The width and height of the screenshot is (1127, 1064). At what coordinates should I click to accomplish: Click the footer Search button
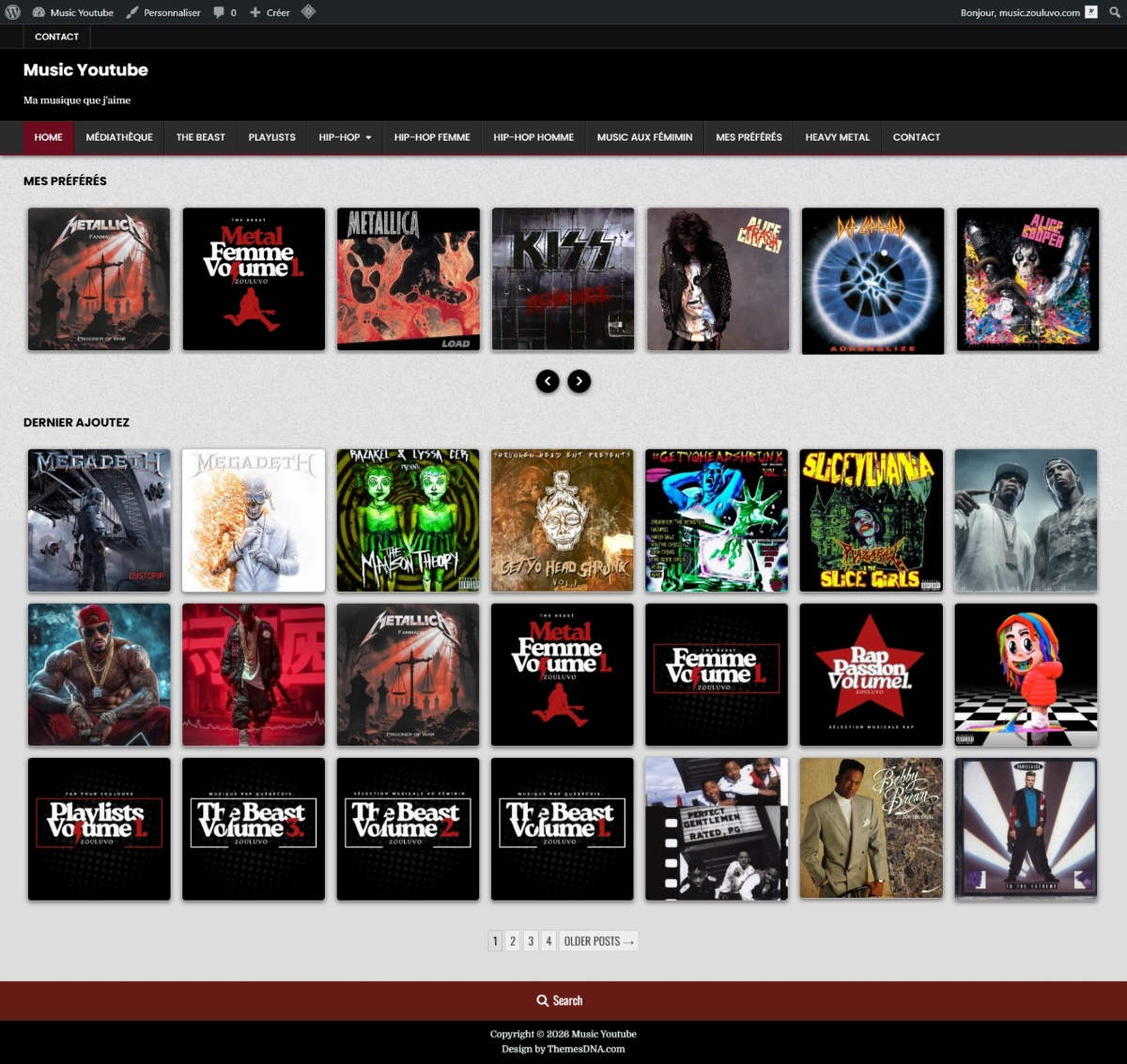[560, 1001]
